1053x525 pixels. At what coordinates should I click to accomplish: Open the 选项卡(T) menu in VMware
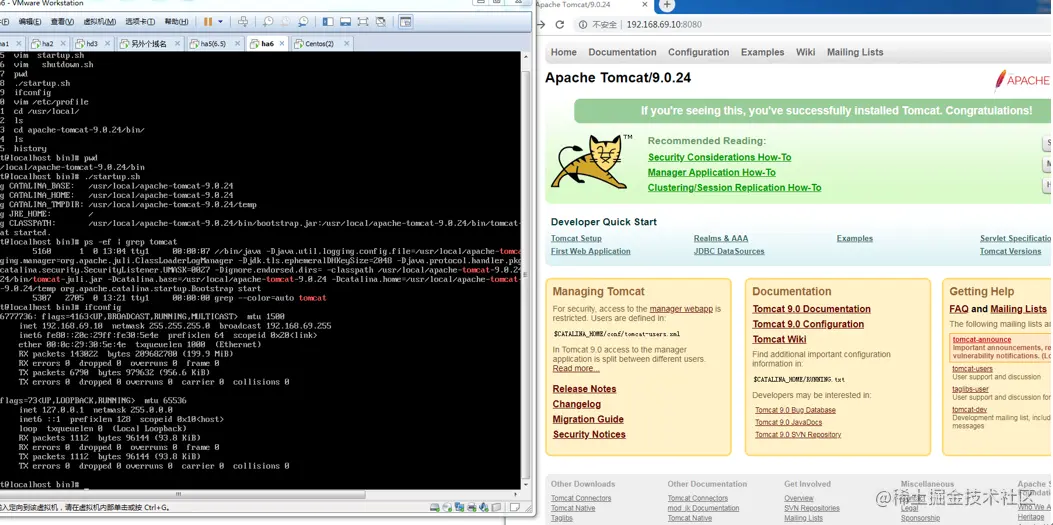tap(140, 21)
